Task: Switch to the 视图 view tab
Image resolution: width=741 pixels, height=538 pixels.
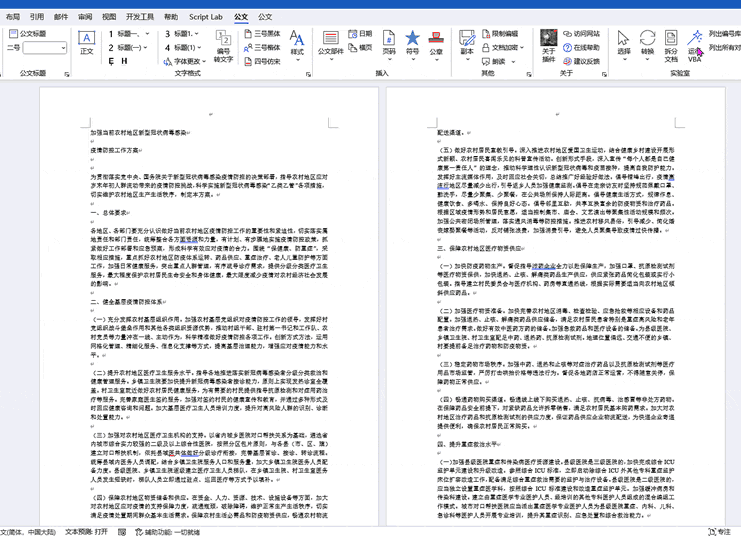Action: (x=109, y=17)
